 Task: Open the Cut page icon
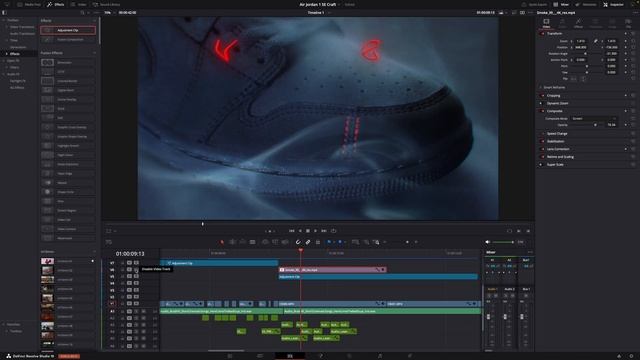click(260, 356)
